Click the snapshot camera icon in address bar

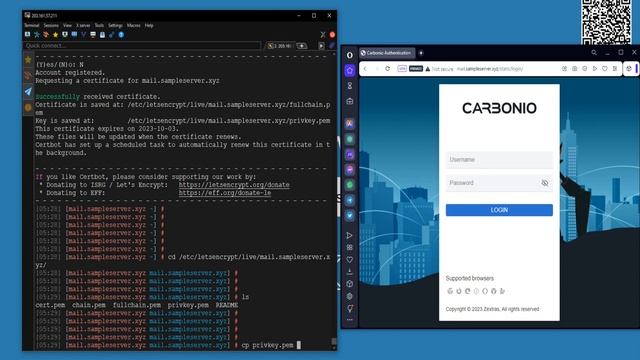[574, 69]
